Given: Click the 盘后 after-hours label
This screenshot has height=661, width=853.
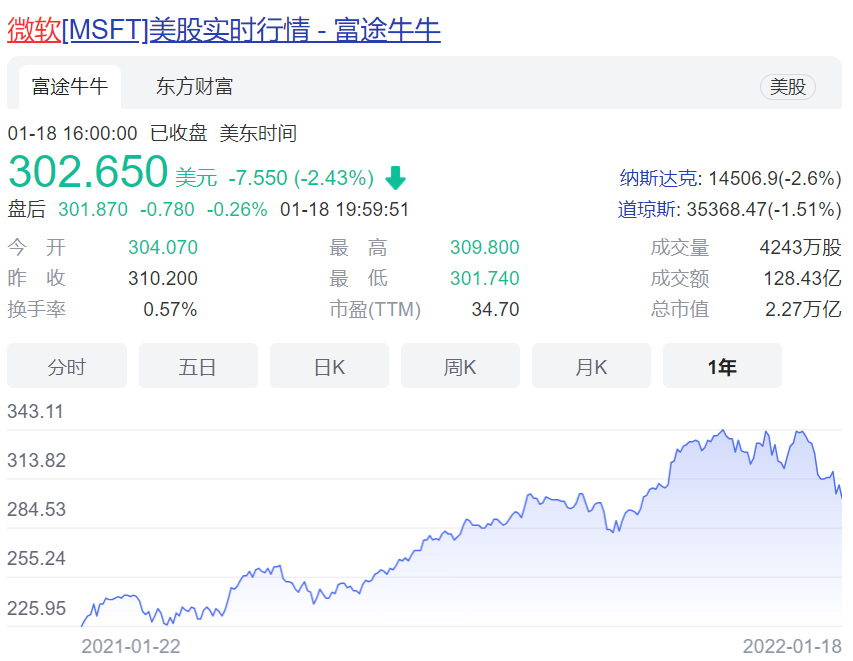Looking at the screenshot, I should tap(26, 209).
